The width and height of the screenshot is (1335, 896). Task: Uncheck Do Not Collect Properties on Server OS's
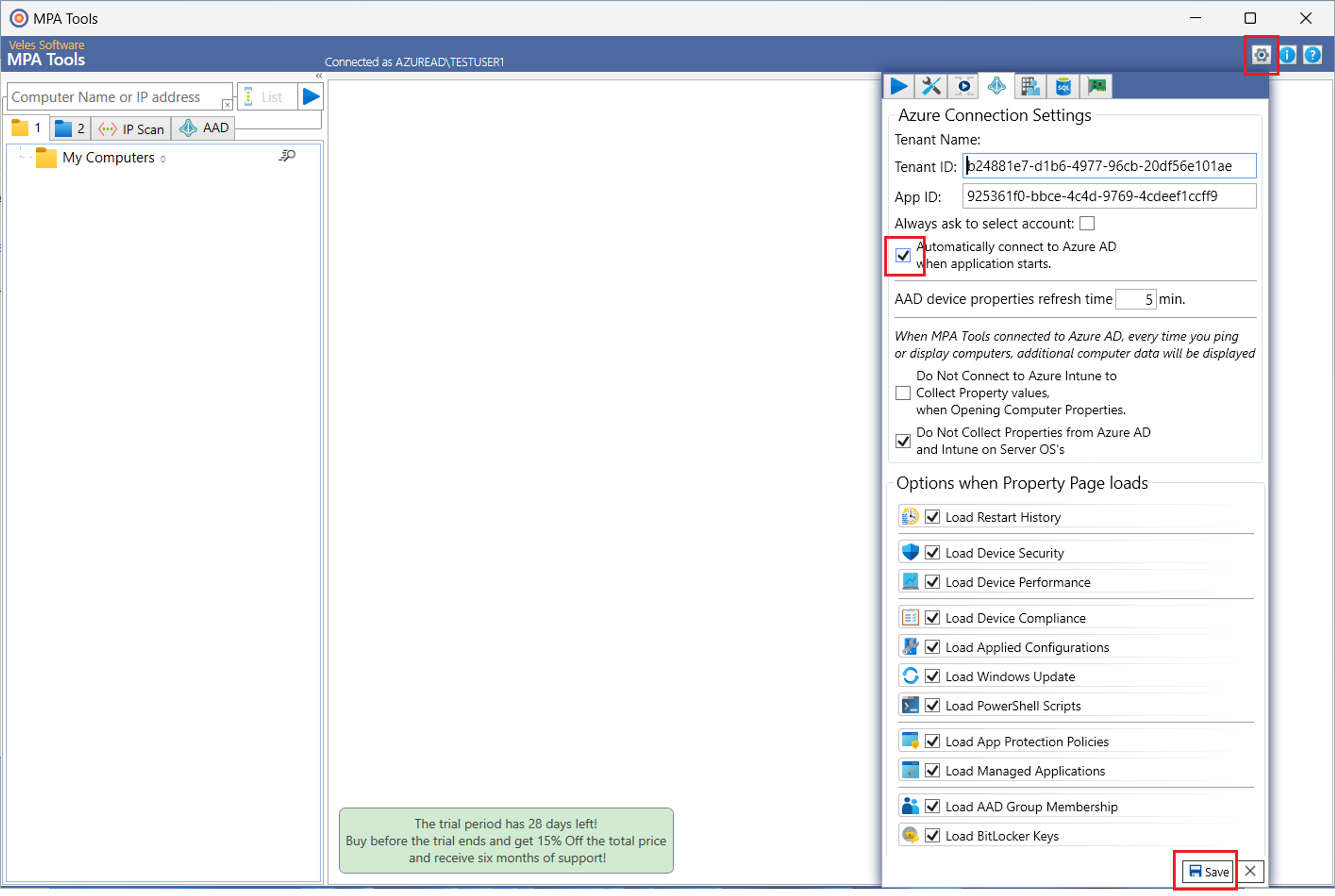click(x=903, y=441)
